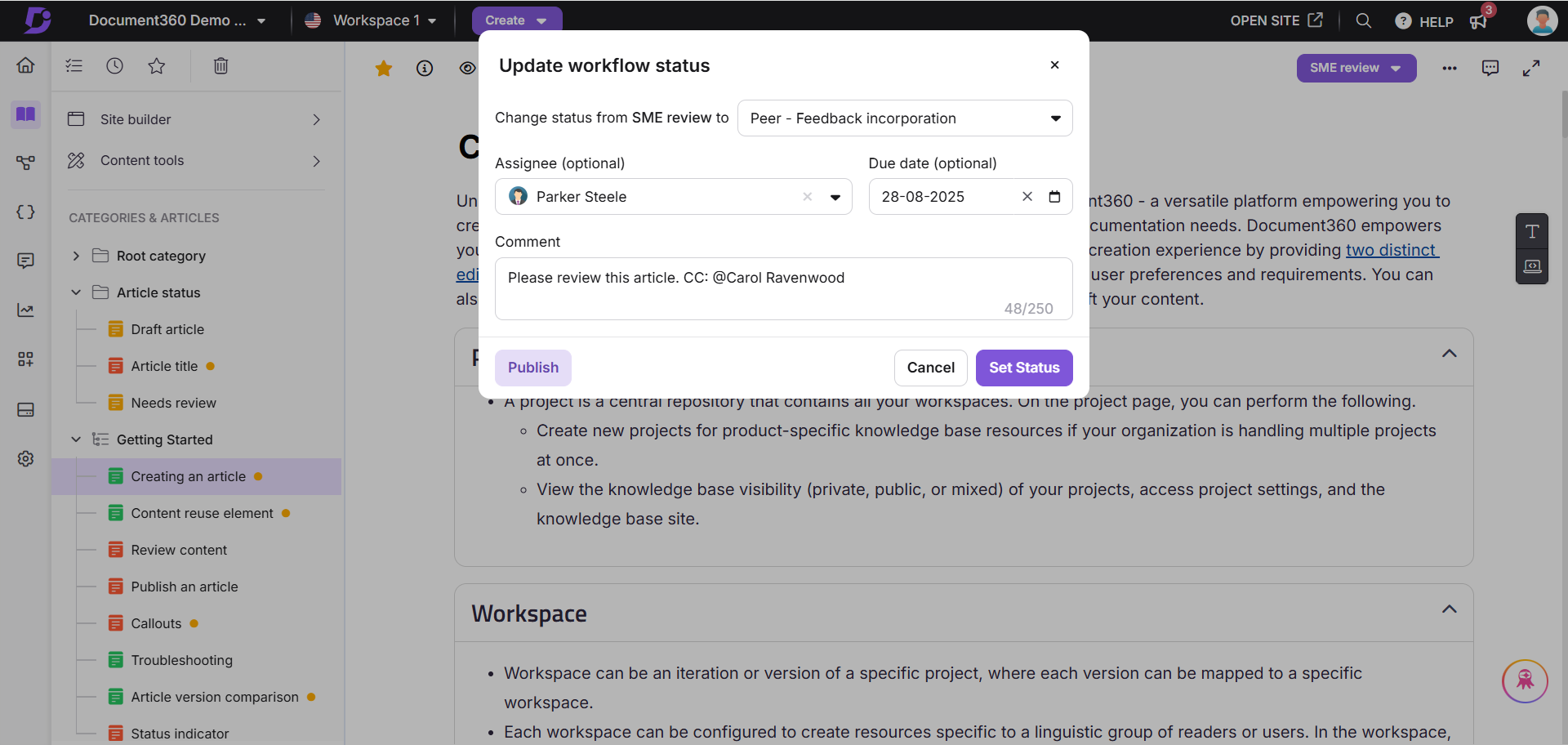
Task: Select the Draft article item
Action: coord(167,329)
